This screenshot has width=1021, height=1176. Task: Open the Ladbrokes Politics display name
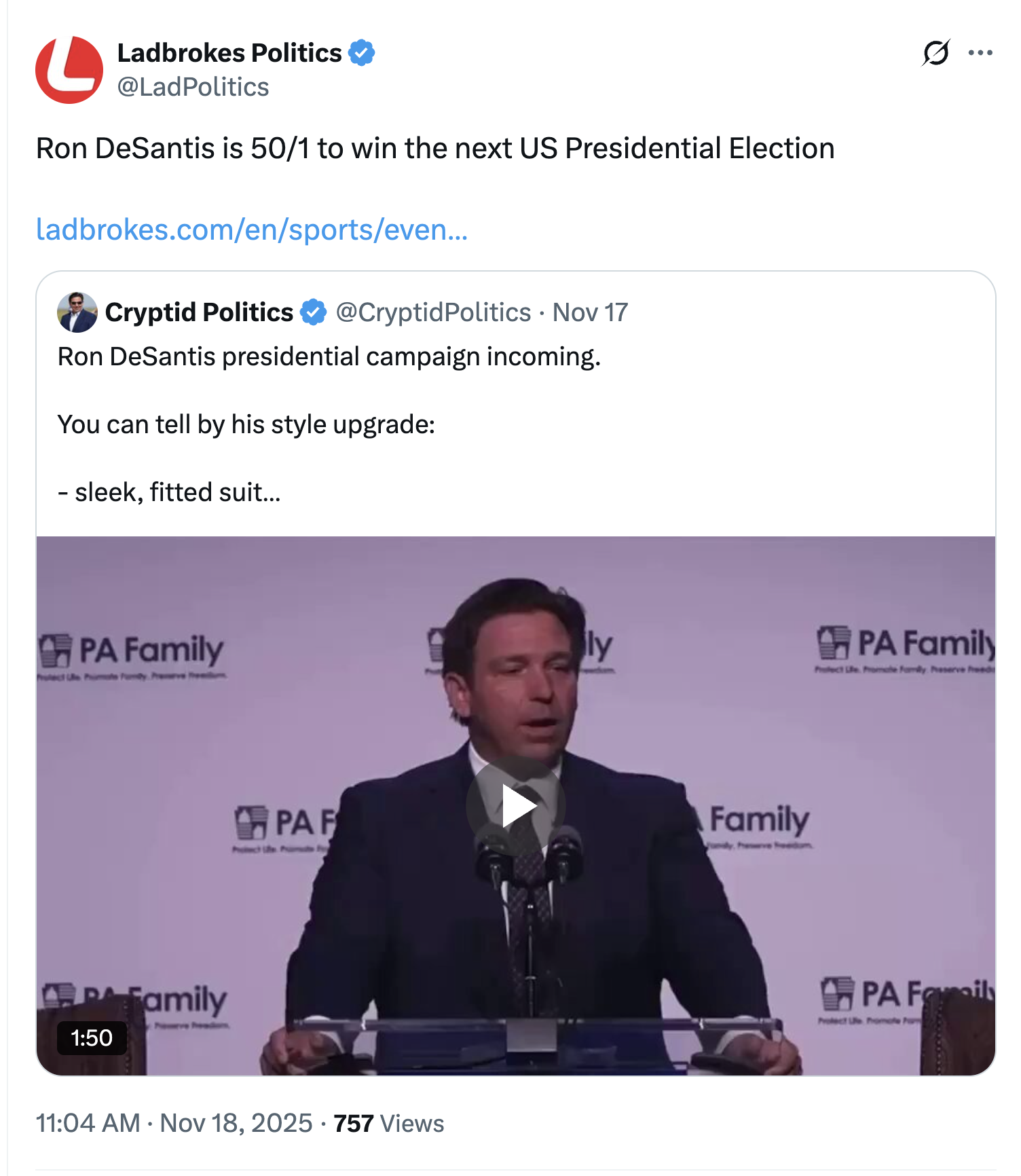[x=229, y=53]
